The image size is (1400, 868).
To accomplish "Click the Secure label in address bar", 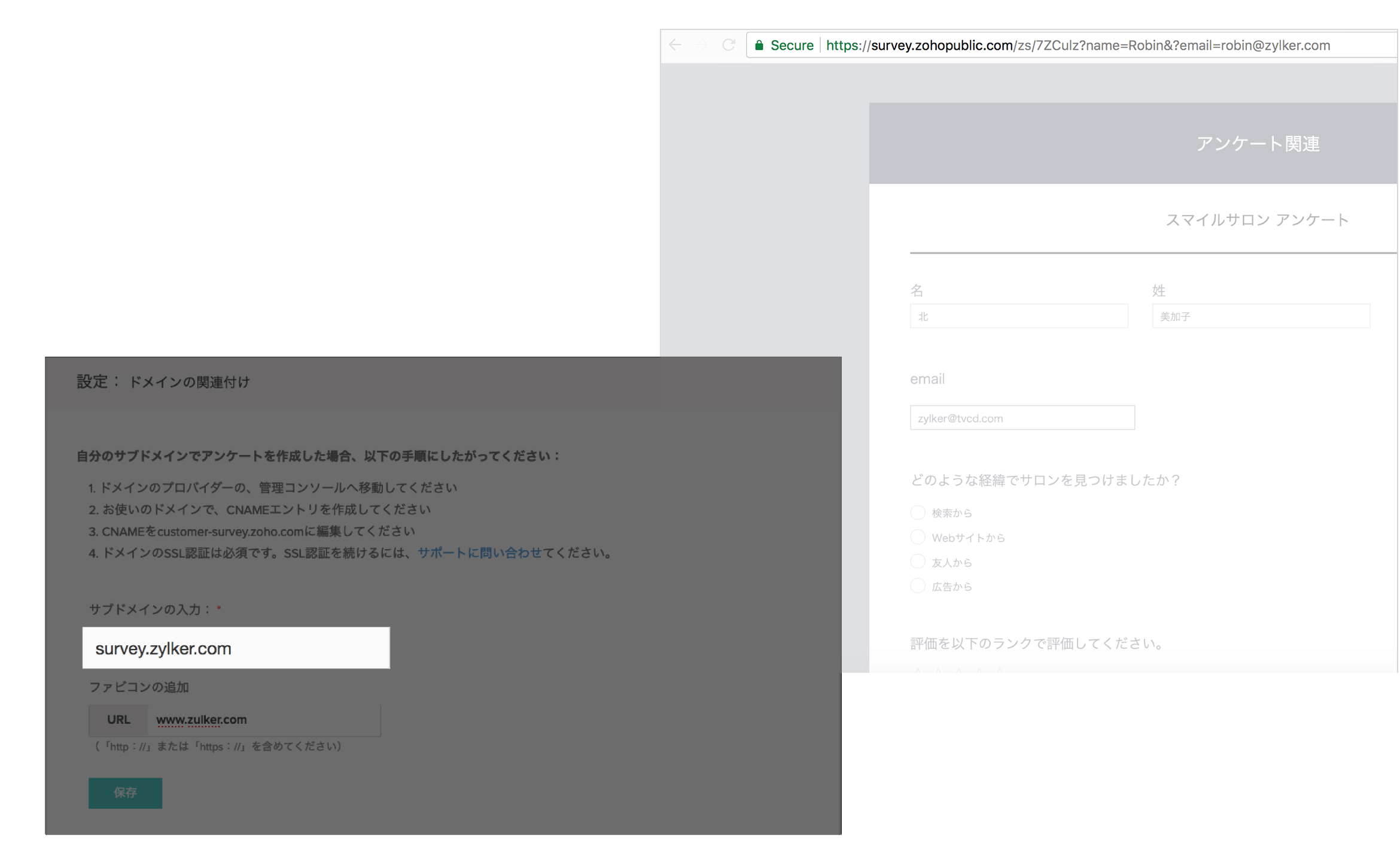I will pyautogui.click(x=792, y=45).
